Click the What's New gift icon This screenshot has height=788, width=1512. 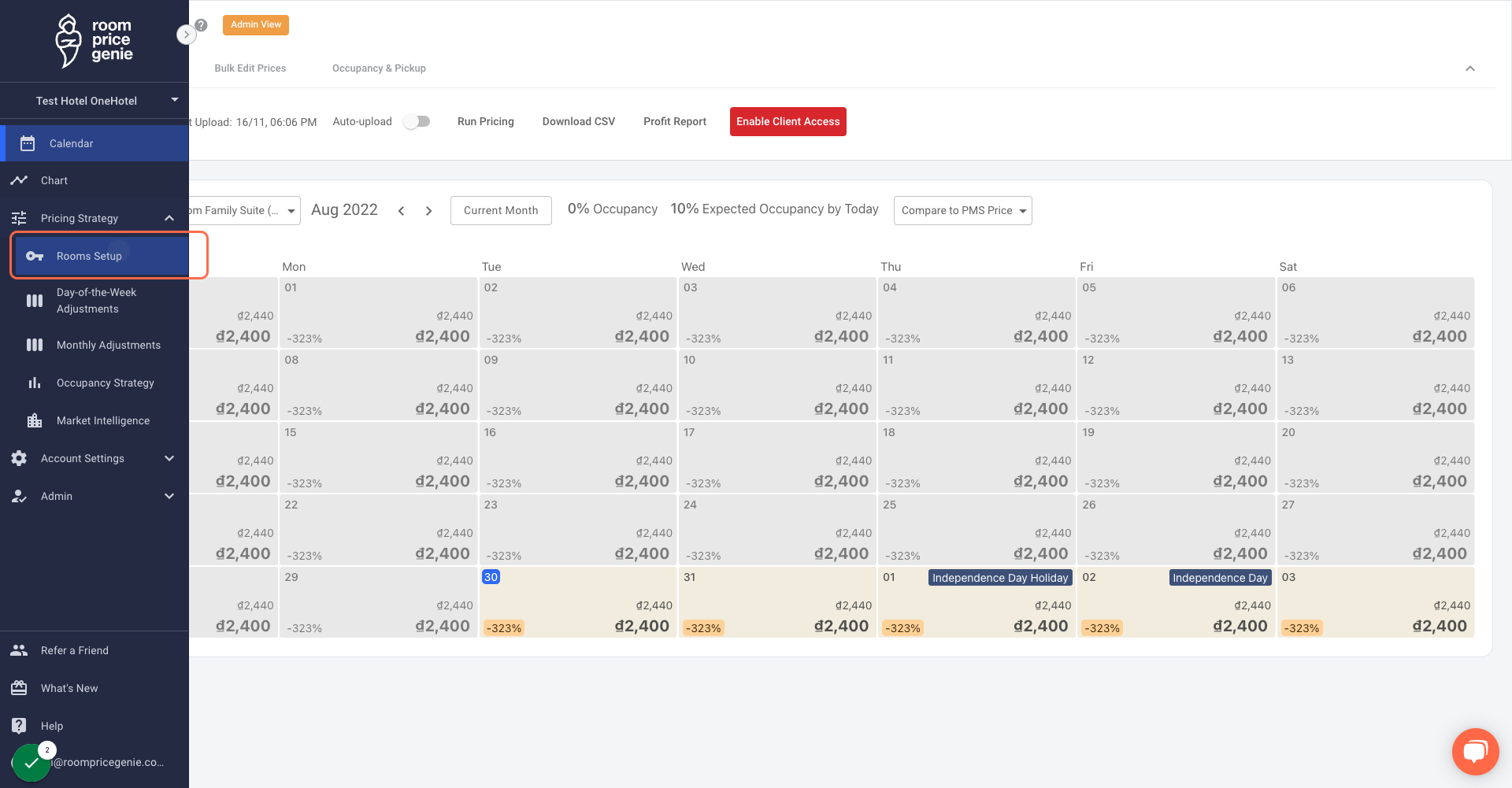pos(19,688)
